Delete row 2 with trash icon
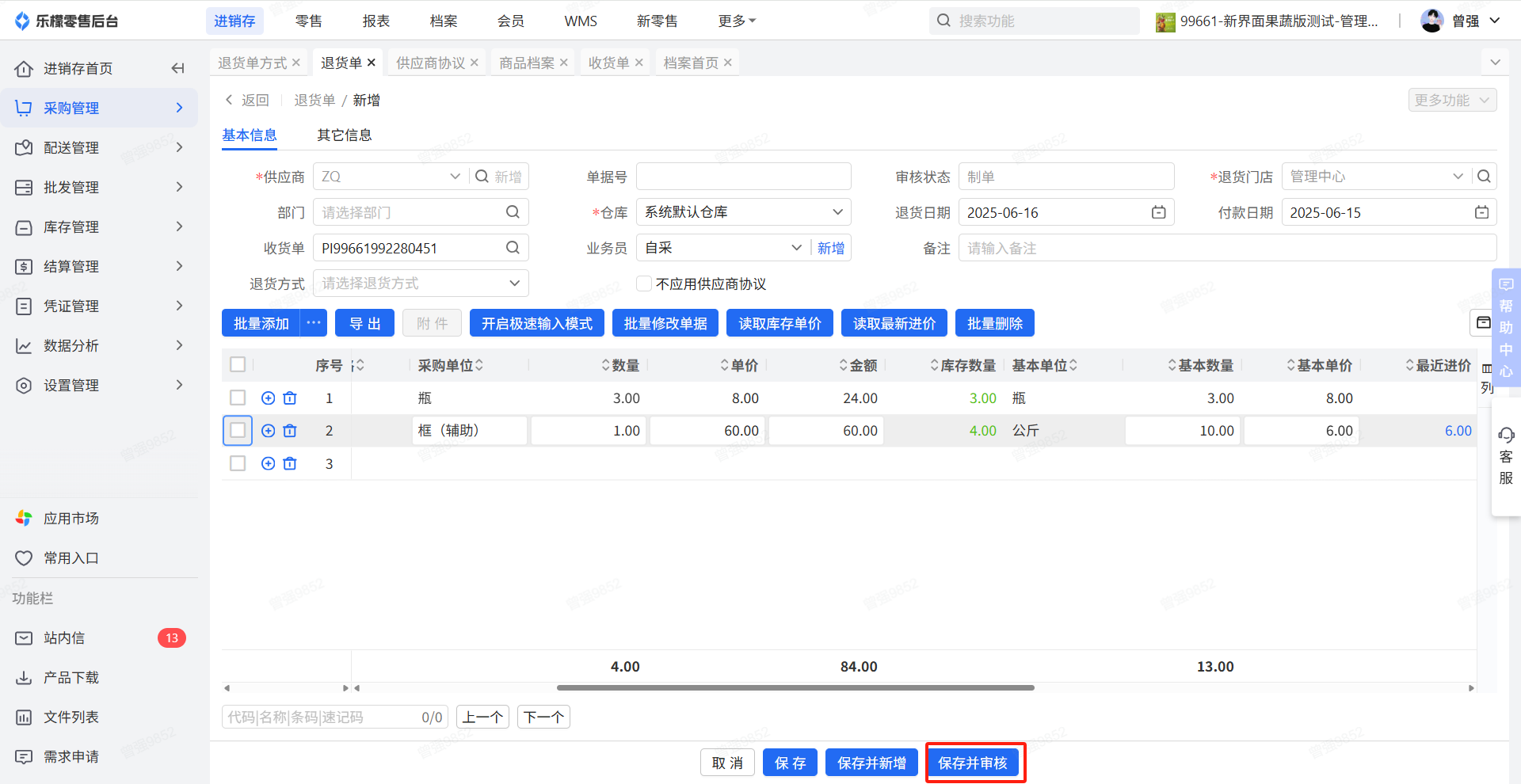The width and height of the screenshot is (1521, 784). 290,431
